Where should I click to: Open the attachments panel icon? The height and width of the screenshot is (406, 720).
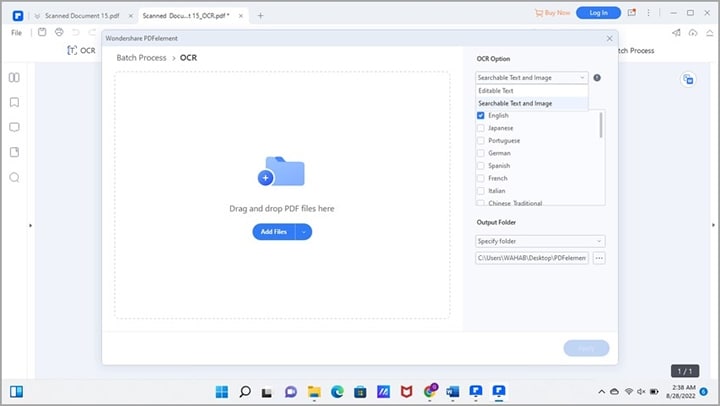(14, 152)
